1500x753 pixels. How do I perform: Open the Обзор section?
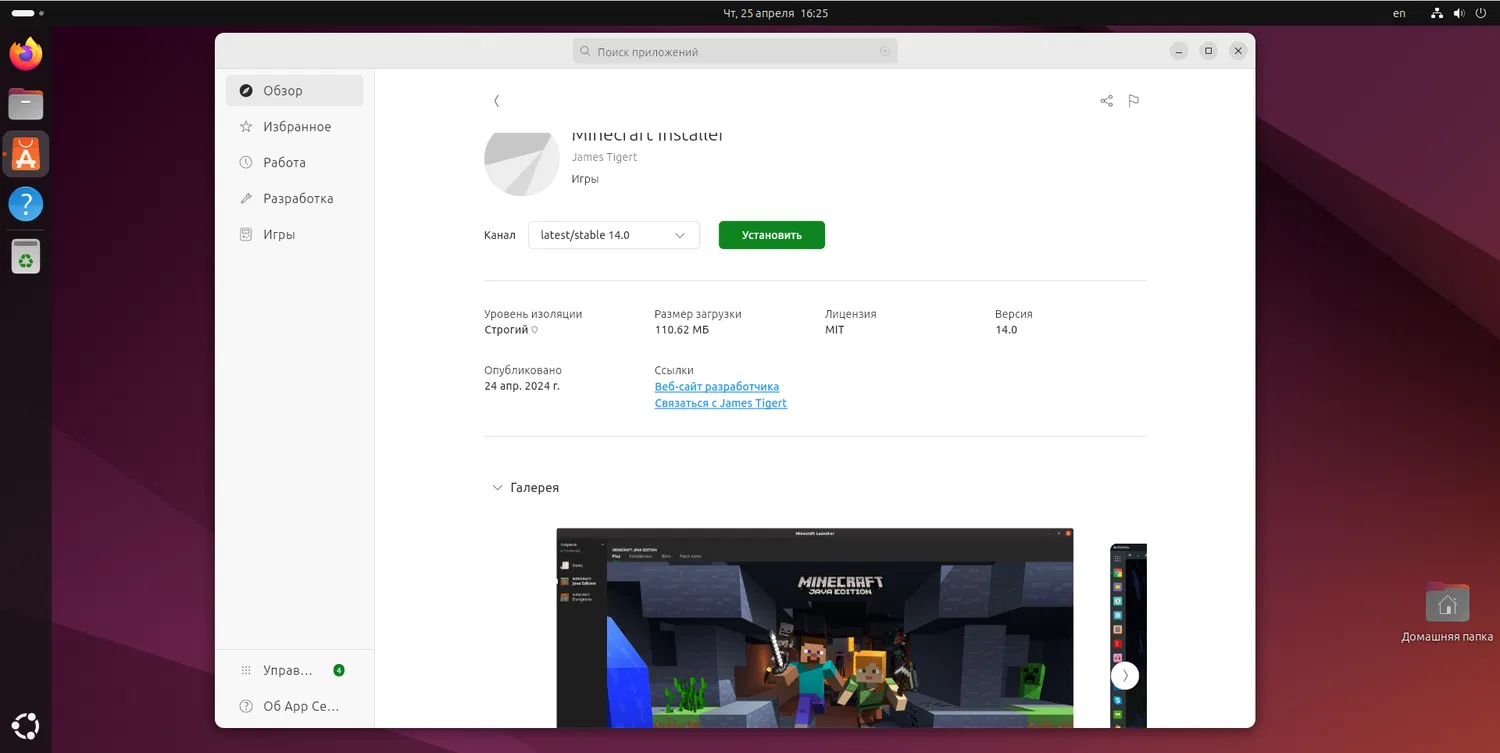294,90
